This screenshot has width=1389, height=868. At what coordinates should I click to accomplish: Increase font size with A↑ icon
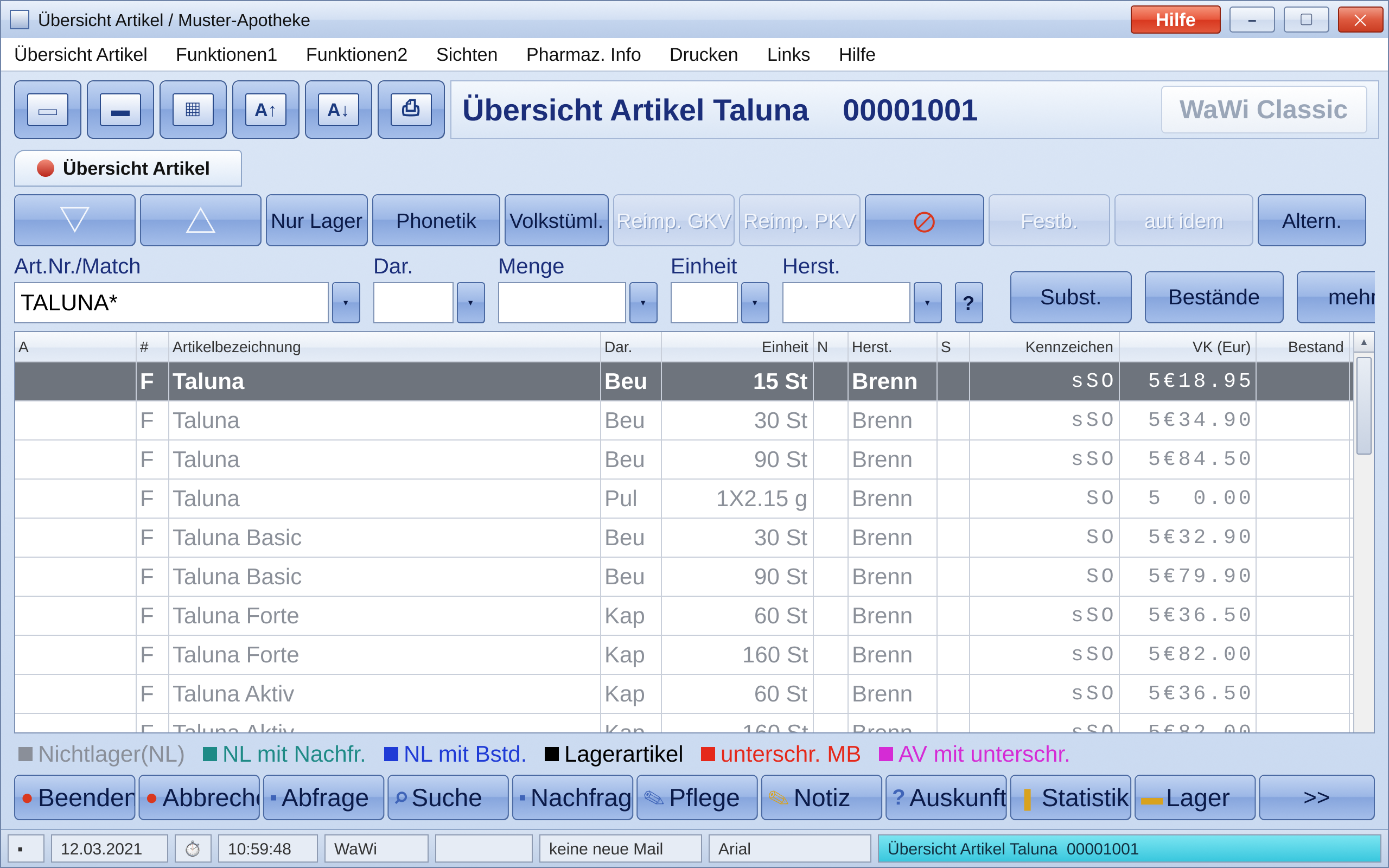click(x=266, y=110)
